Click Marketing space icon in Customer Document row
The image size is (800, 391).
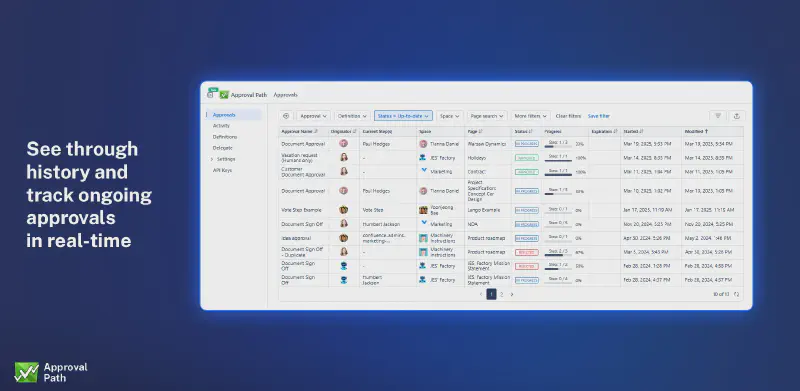(x=423, y=171)
